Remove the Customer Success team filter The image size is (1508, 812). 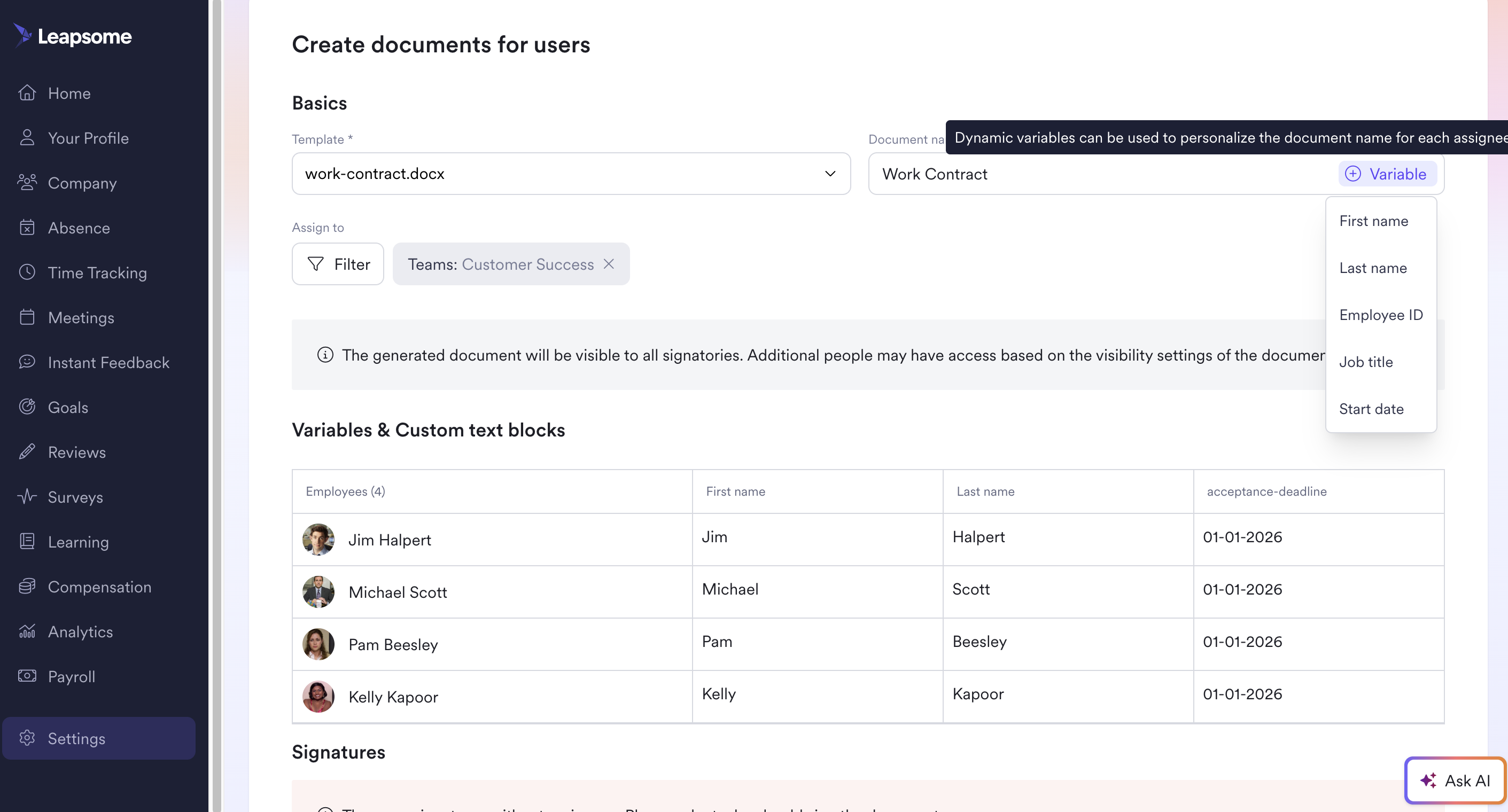609,264
